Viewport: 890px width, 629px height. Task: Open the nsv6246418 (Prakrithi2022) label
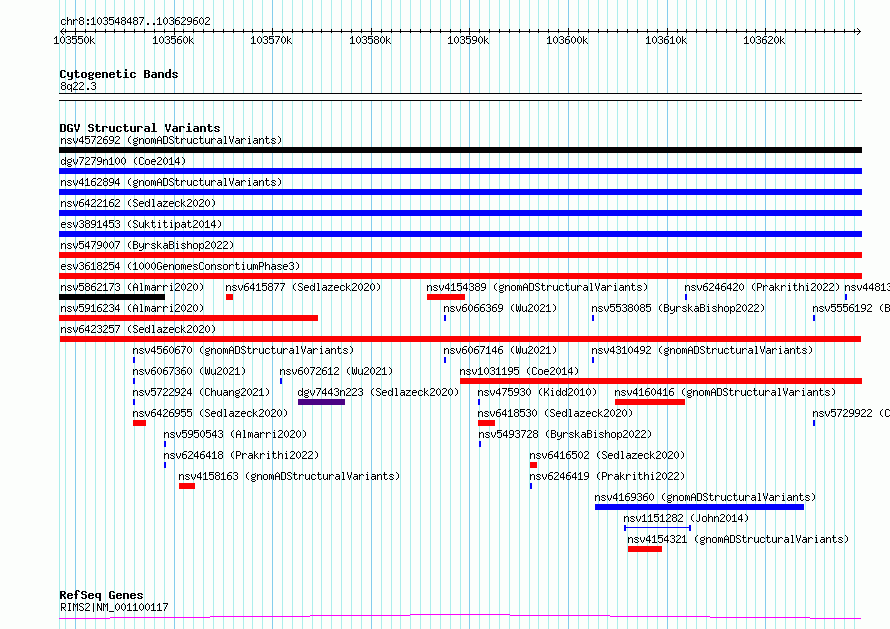coord(241,455)
